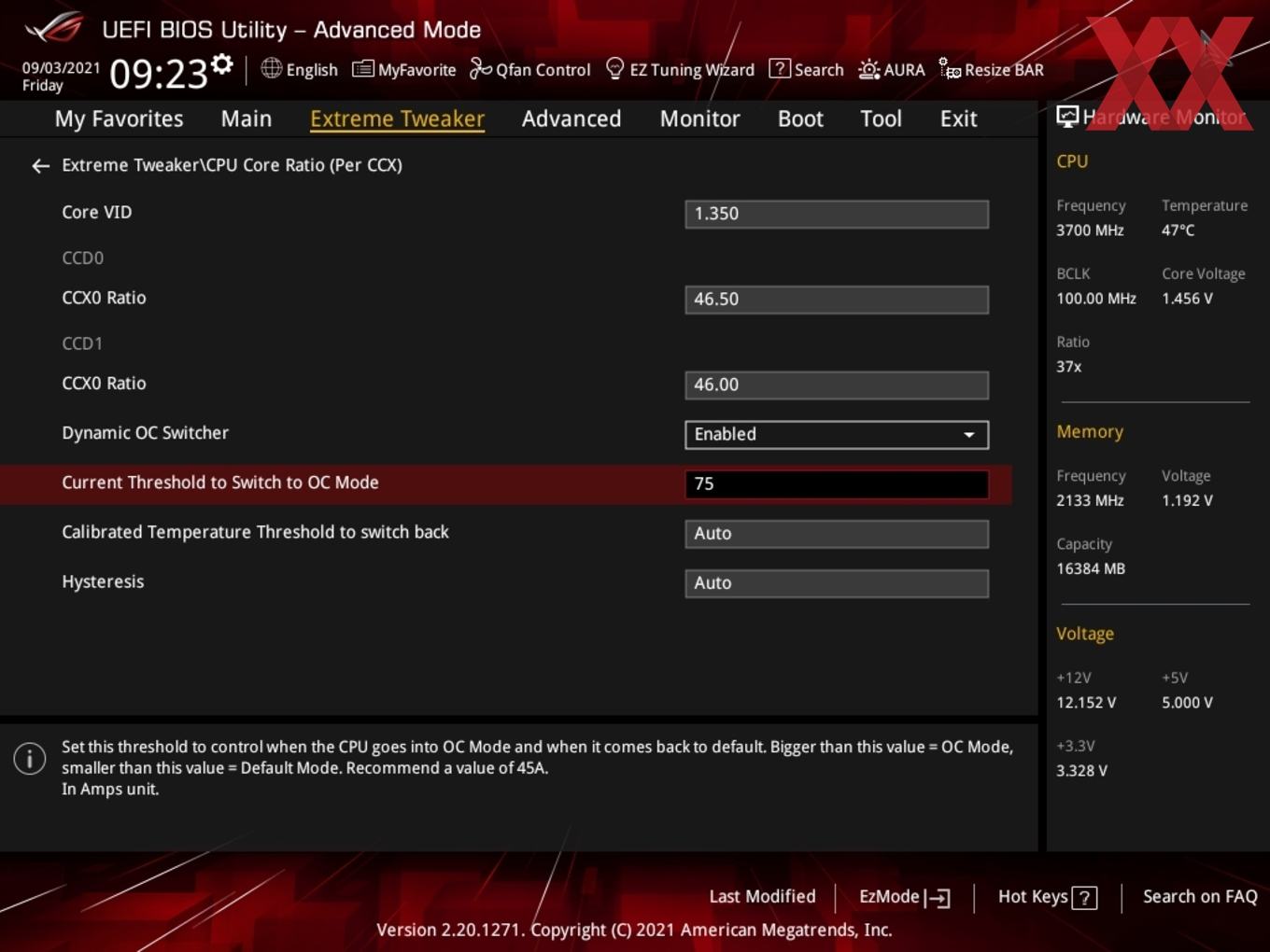
Task: Click the +12V 12.152 V reading
Action: pos(1086,702)
